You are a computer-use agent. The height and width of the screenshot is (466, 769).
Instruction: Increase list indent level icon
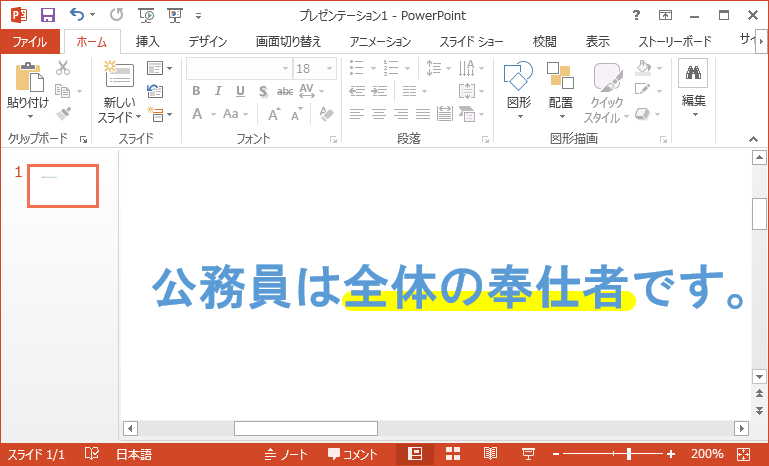coord(379,91)
